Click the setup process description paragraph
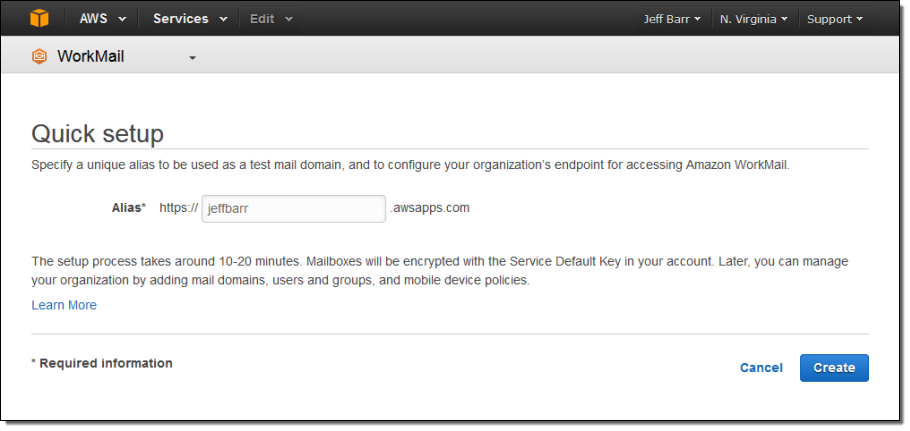 [439, 271]
